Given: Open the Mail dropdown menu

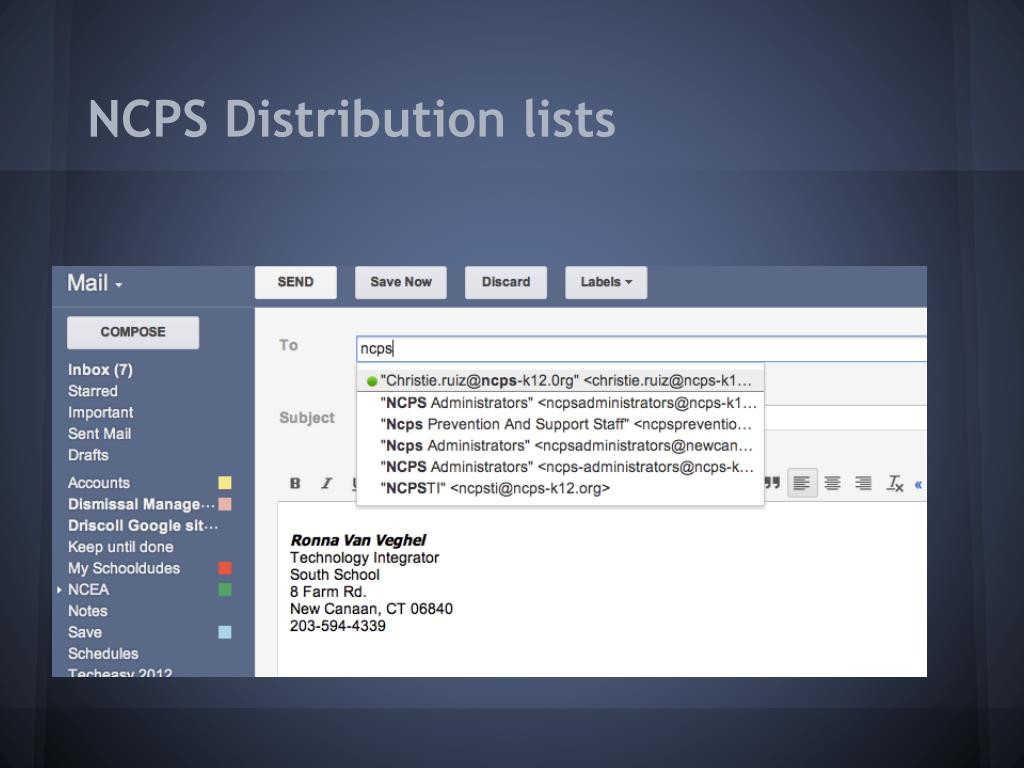Looking at the screenshot, I should (94, 283).
